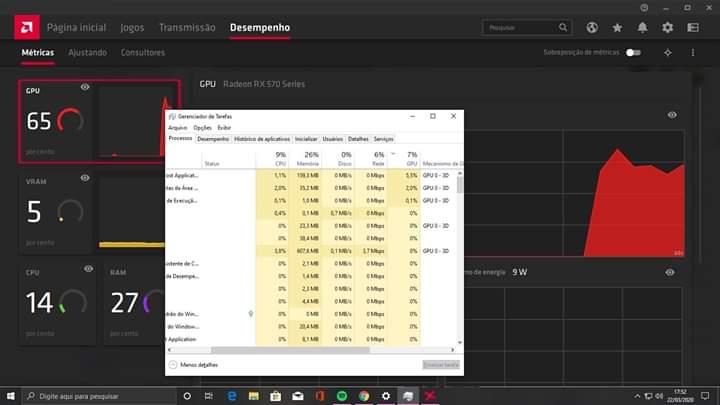Toggle power consumption graph eye icon
This screenshot has height=405, width=720.
(x=670, y=272)
